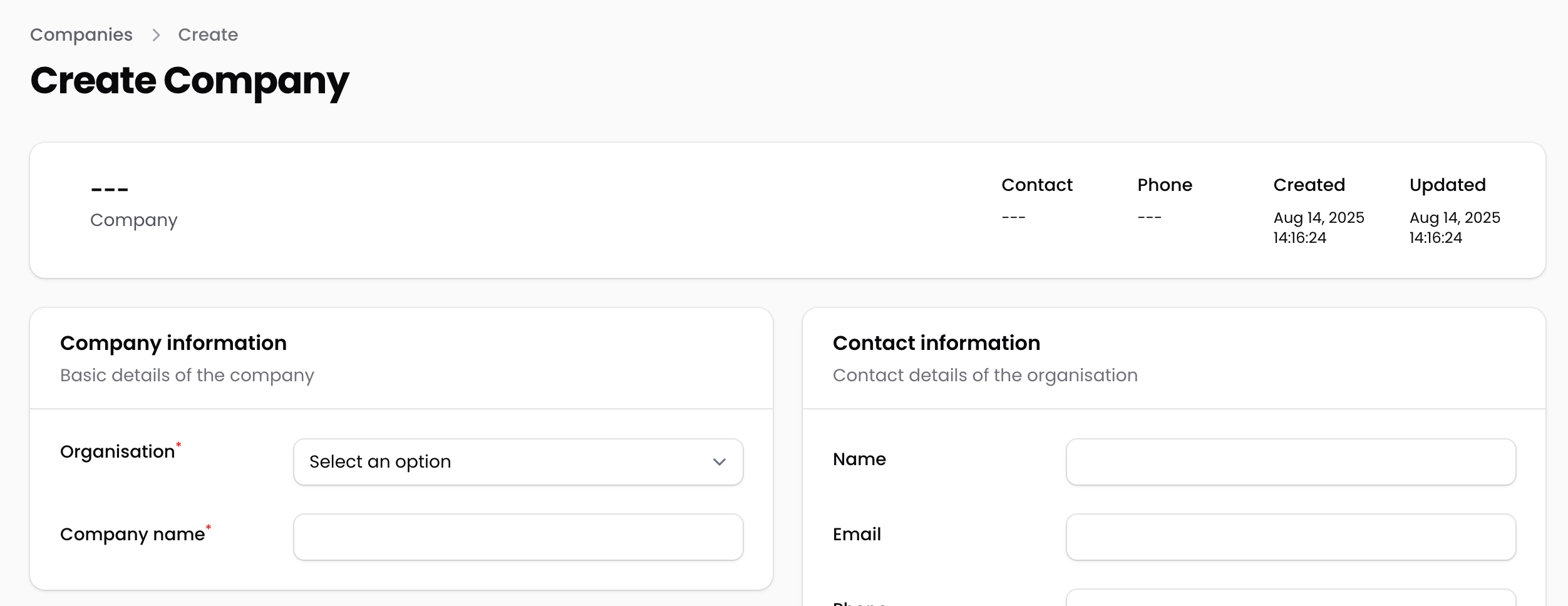
Task: Click the Email field label
Action: [857, 534]
